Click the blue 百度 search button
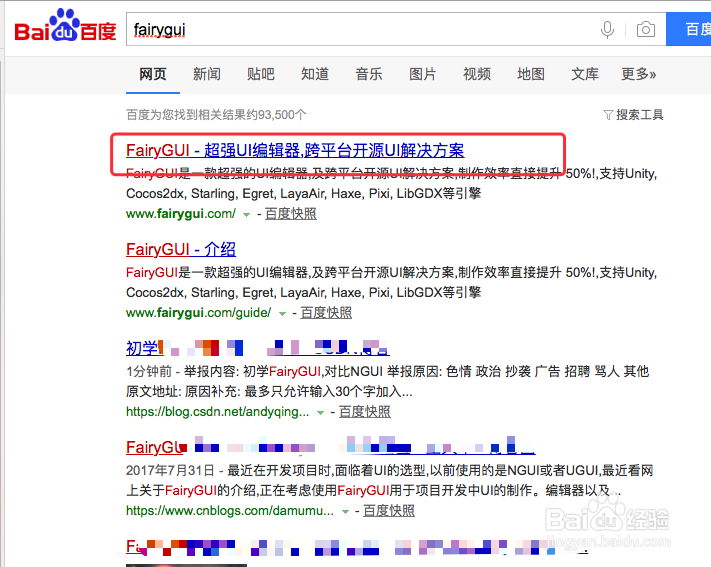 point(688,29)
